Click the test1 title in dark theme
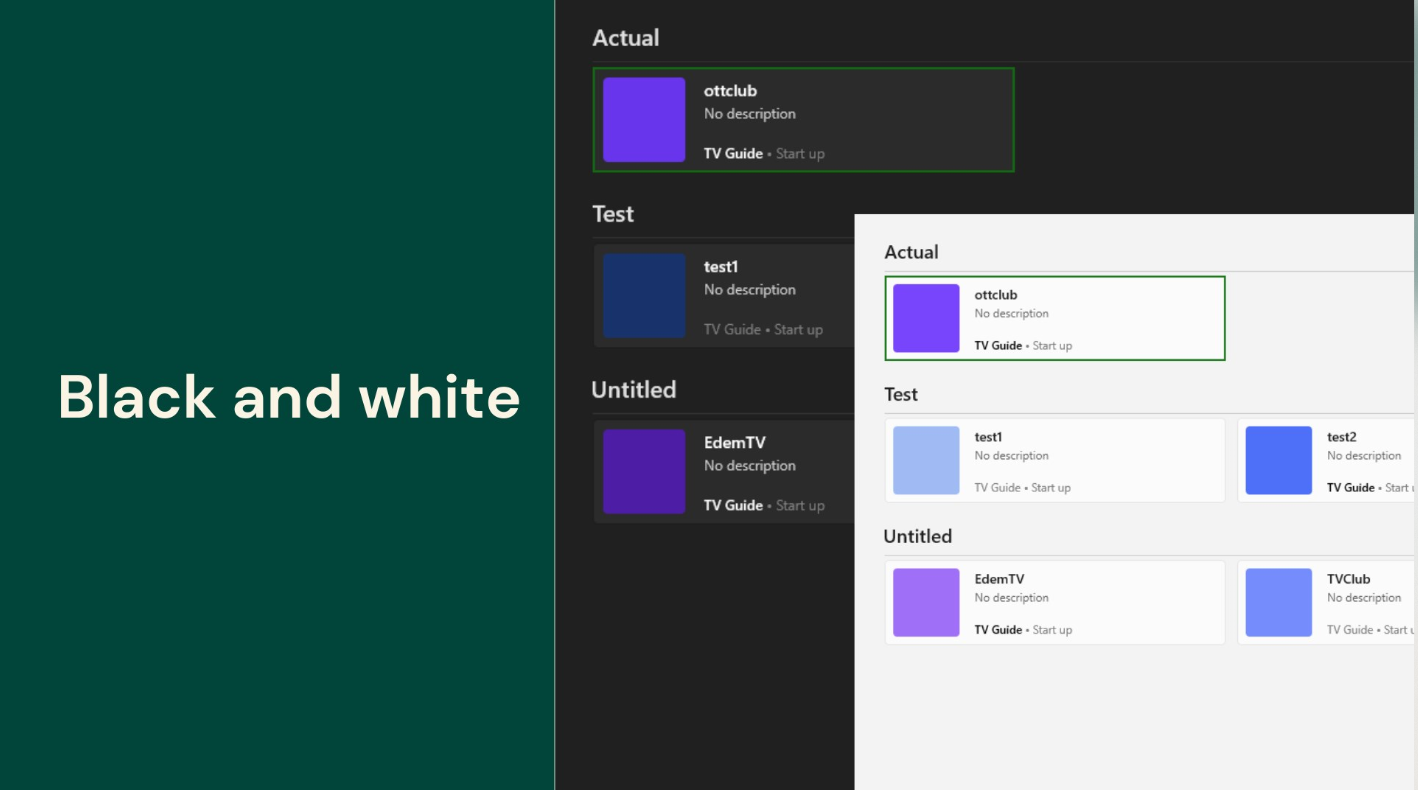The image size is (1418, 790). pos(720,267)
